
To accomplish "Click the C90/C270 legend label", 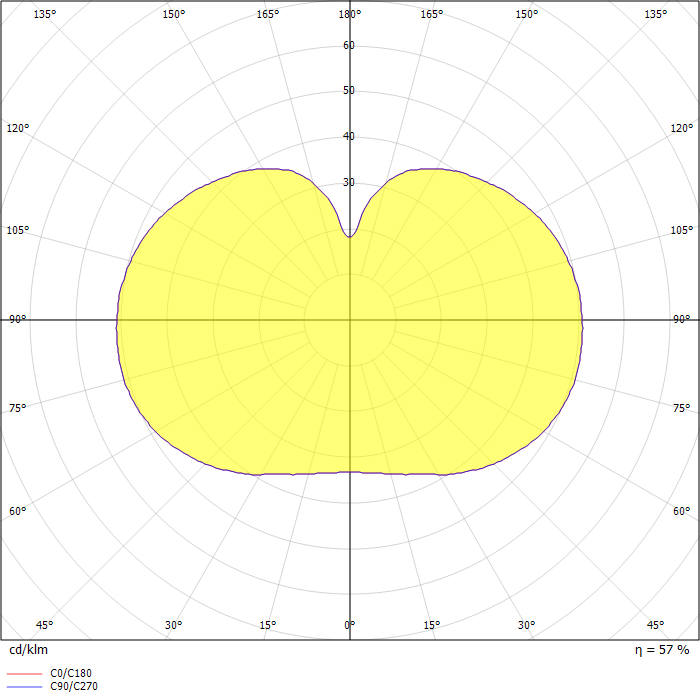I will 74,686.
